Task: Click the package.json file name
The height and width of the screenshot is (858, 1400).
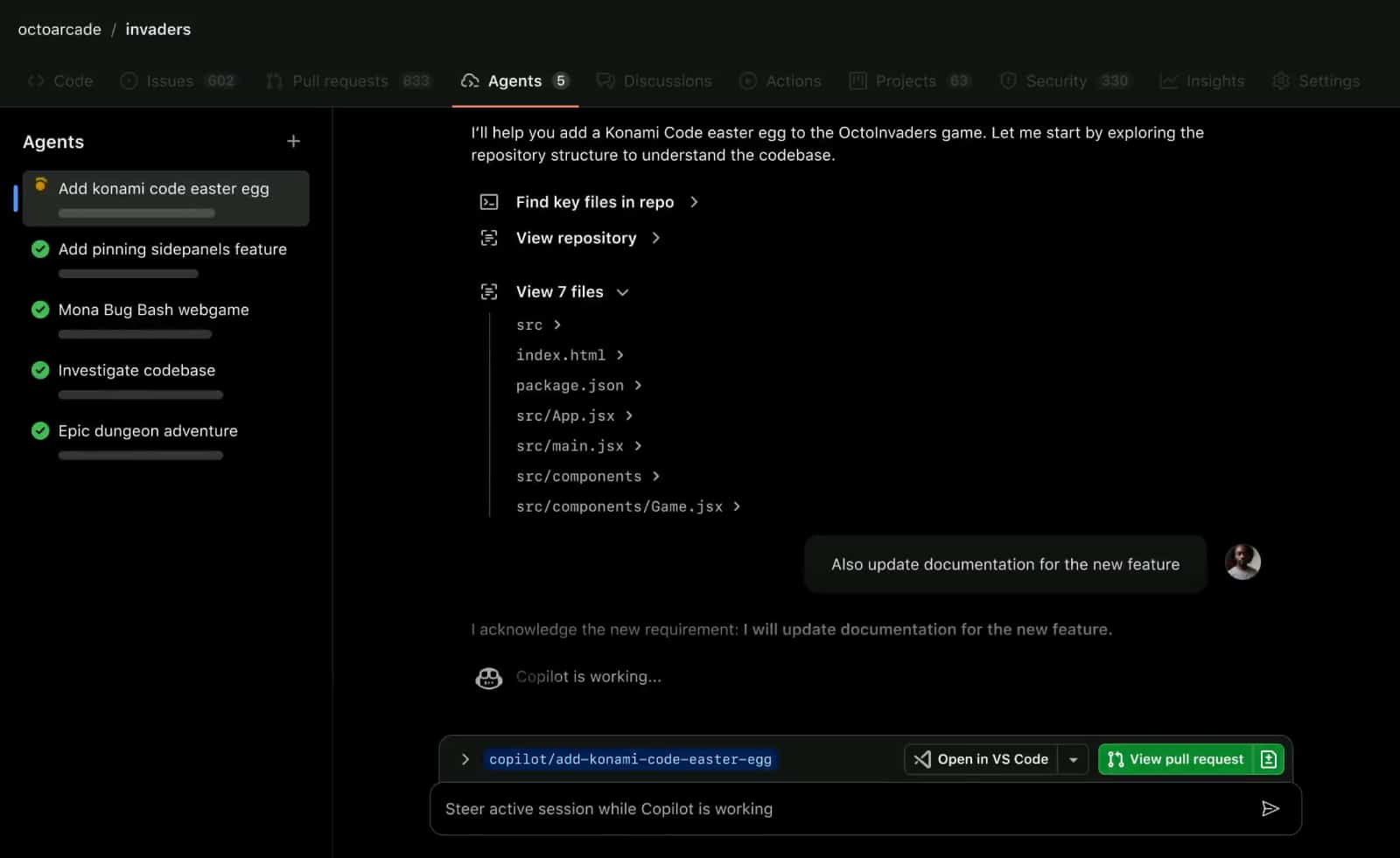Action: pyautogui.click(x=570, y=385)
